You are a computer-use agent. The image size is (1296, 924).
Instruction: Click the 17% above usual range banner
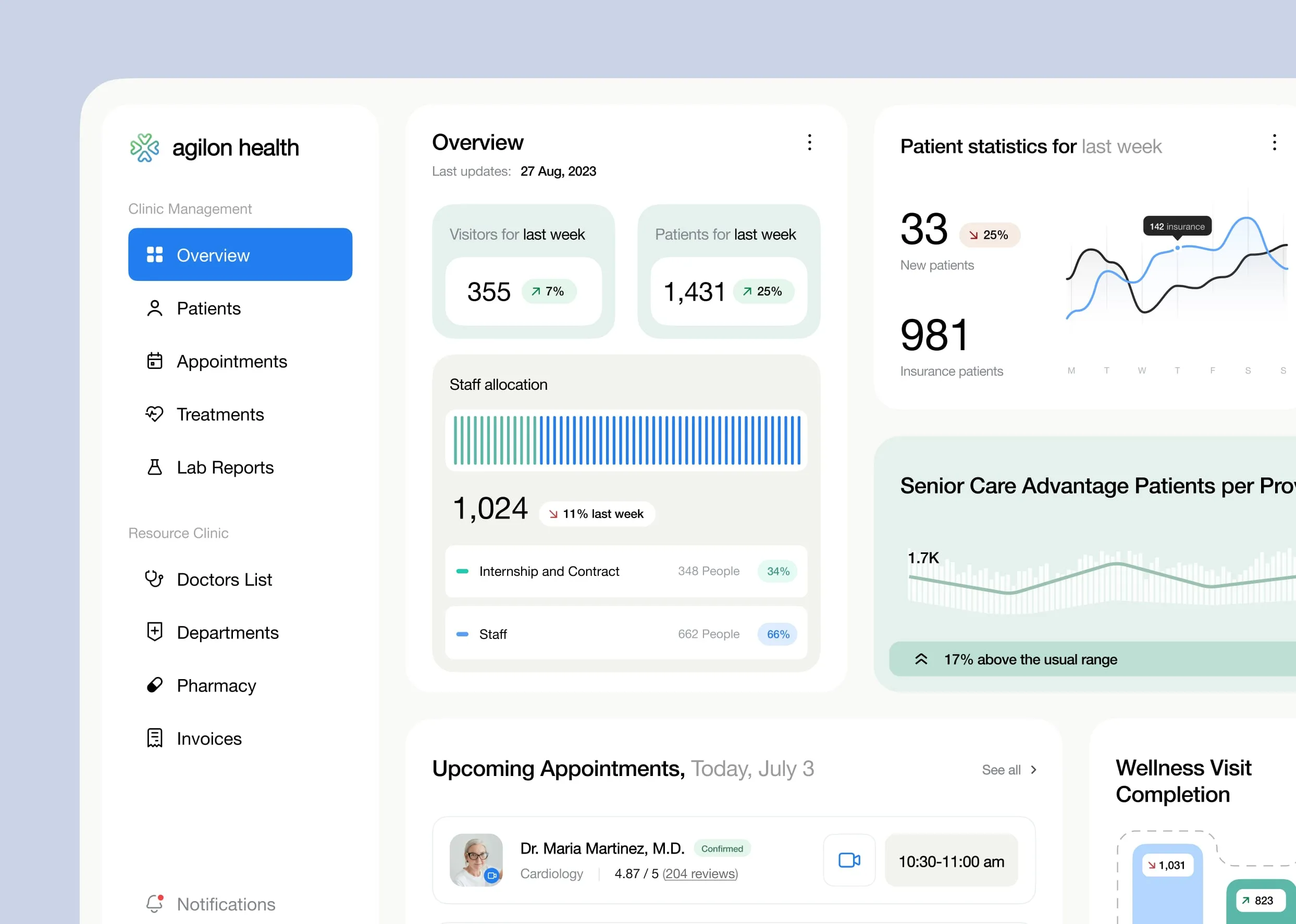[x=1092, y=659]
